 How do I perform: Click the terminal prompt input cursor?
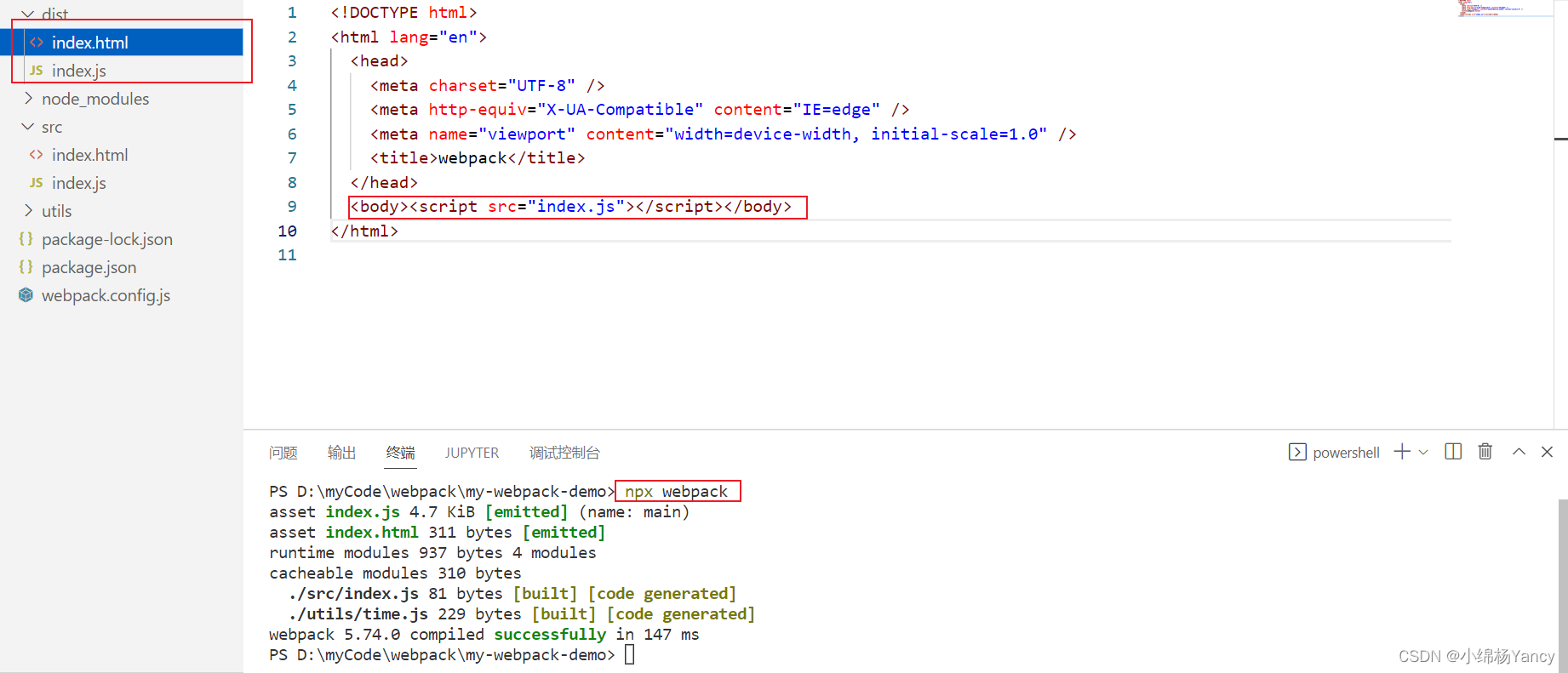pos(630,655)
